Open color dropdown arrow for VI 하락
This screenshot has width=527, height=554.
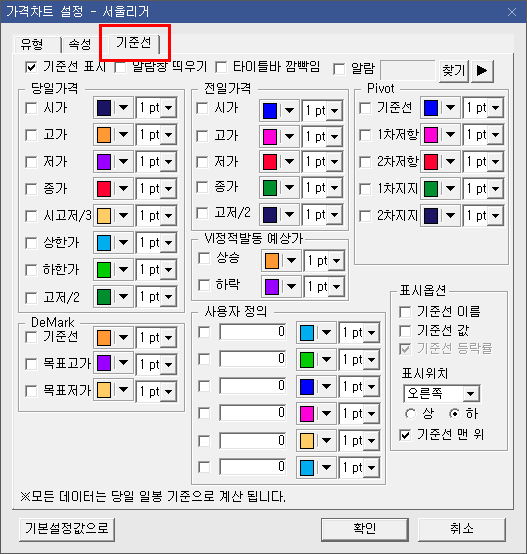pos(291,286)
